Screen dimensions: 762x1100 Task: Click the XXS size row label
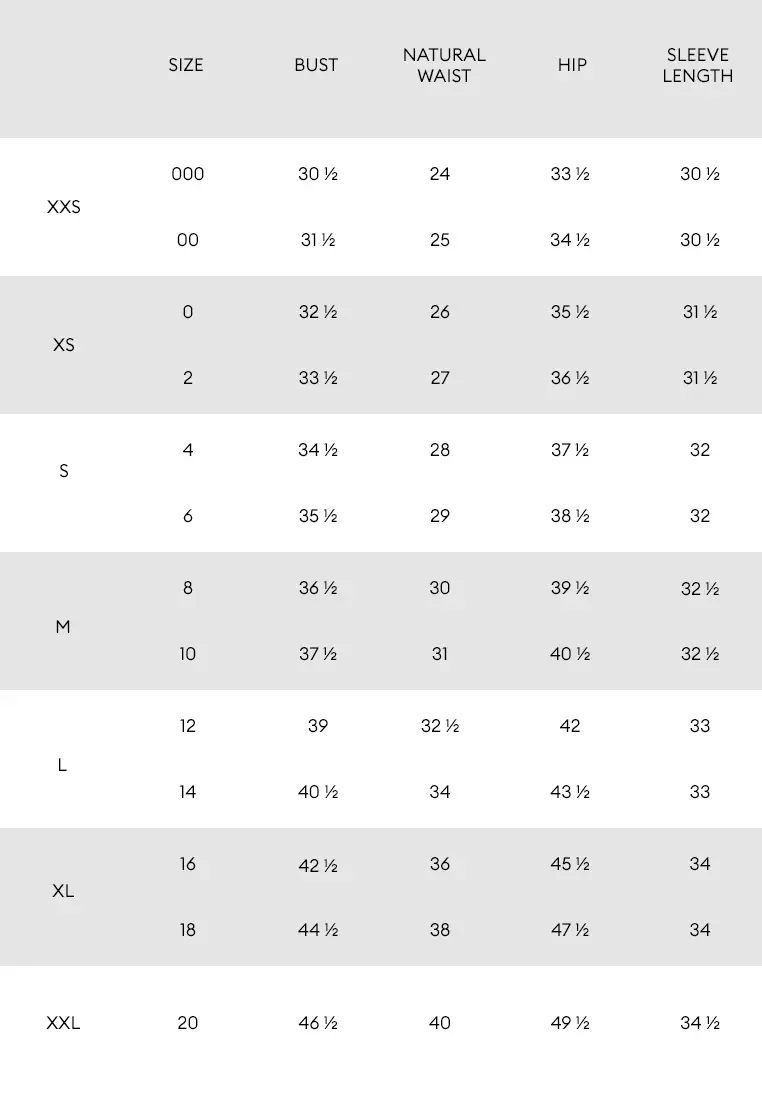click(64, 208)
